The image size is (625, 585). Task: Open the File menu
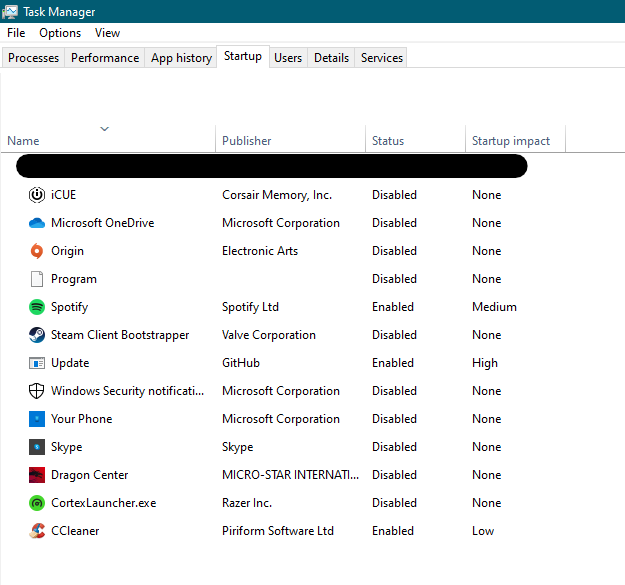[x=16, y=33]
